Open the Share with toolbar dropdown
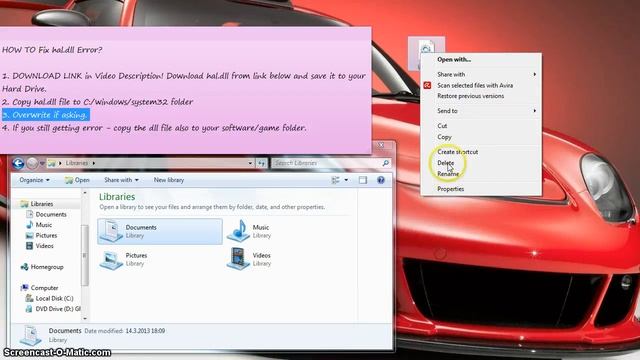The height and width of the screenshot is (360, 640). tap(121, 180)
